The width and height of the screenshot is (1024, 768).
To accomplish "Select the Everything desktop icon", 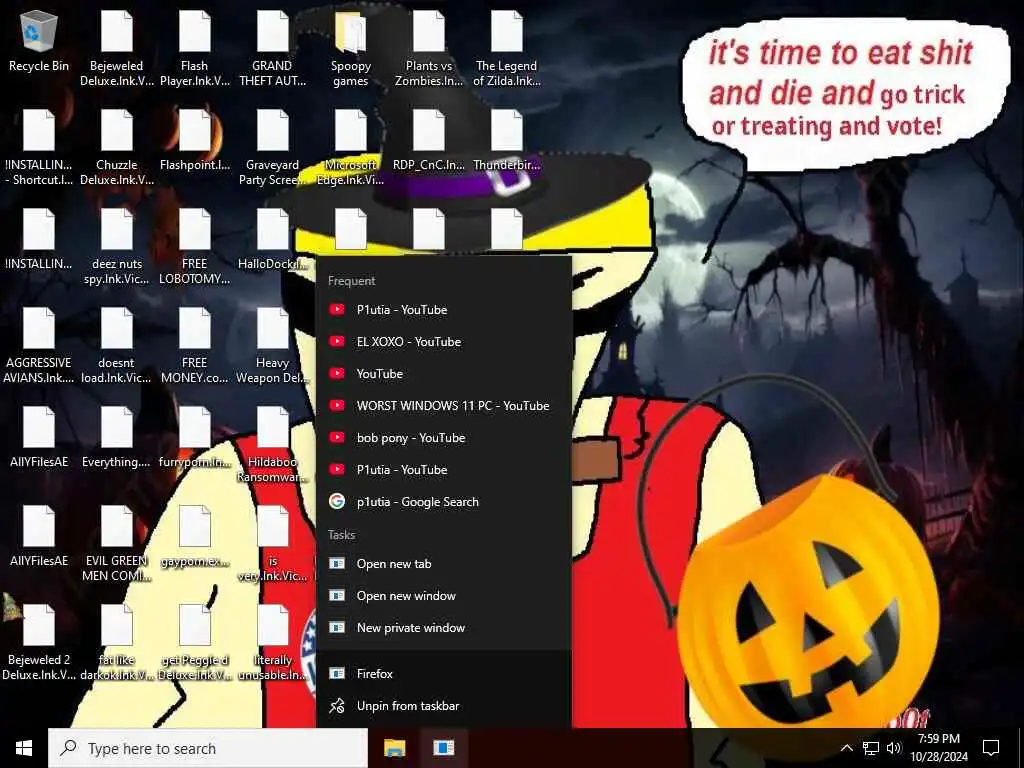I will 117,438.
